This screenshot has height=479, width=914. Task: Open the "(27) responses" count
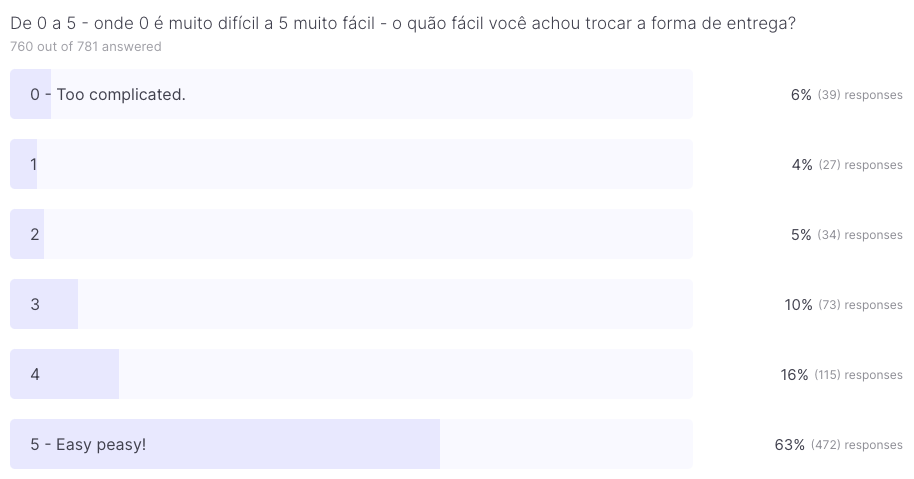point(860,165)
